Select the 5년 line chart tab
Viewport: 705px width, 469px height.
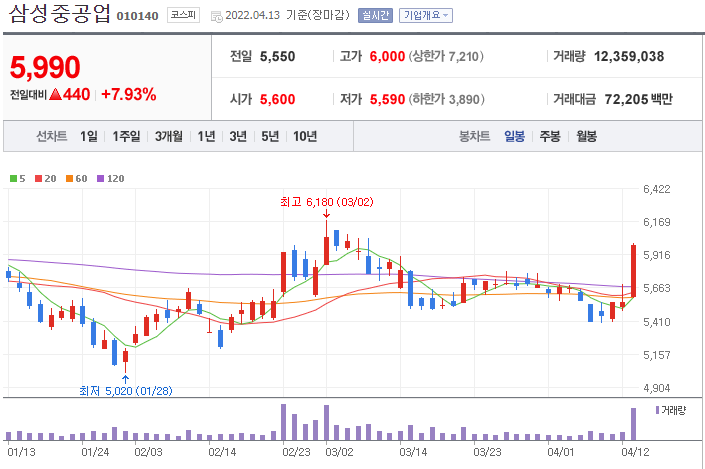pyautogui.click(x=270, y=136)
